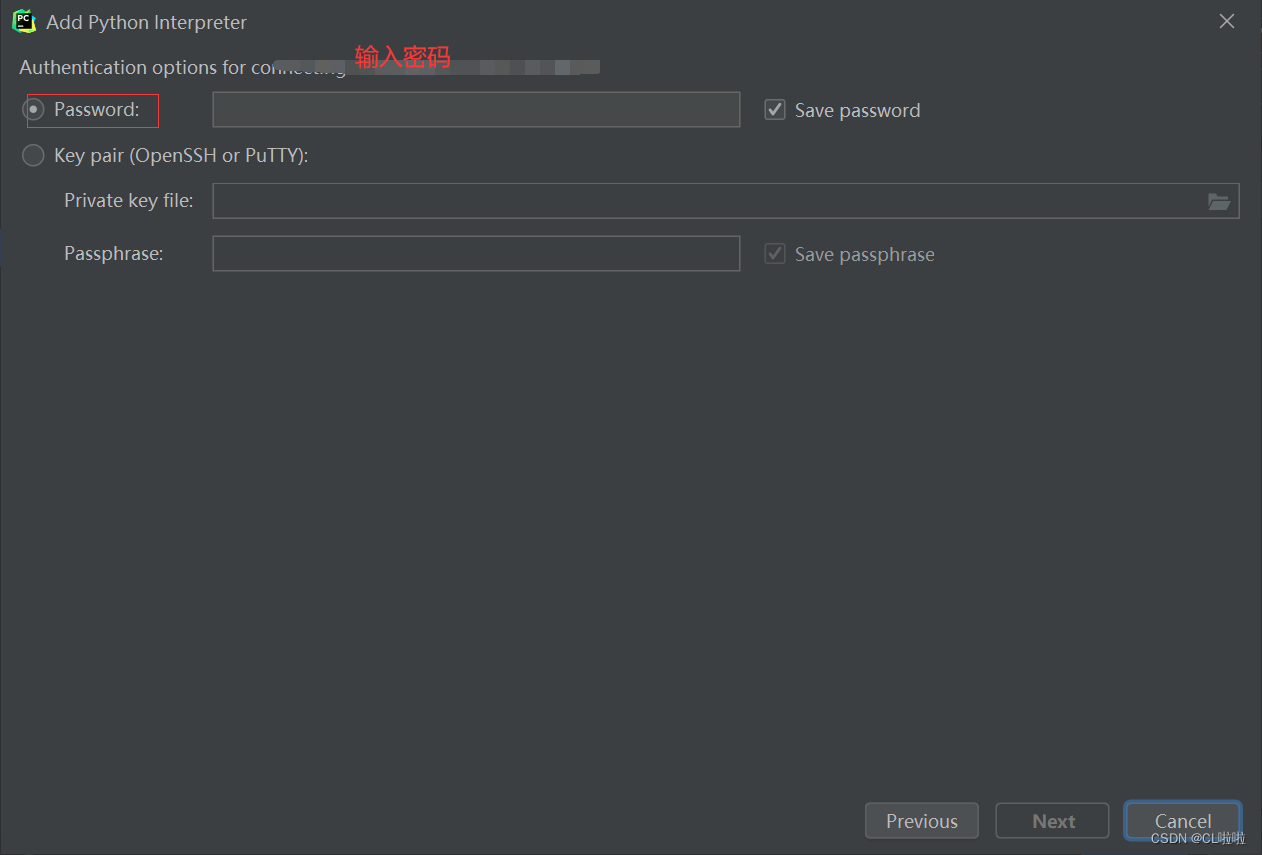Toggle the Save password checkbox
This screenshot has width=1262, height=855.
775,110
